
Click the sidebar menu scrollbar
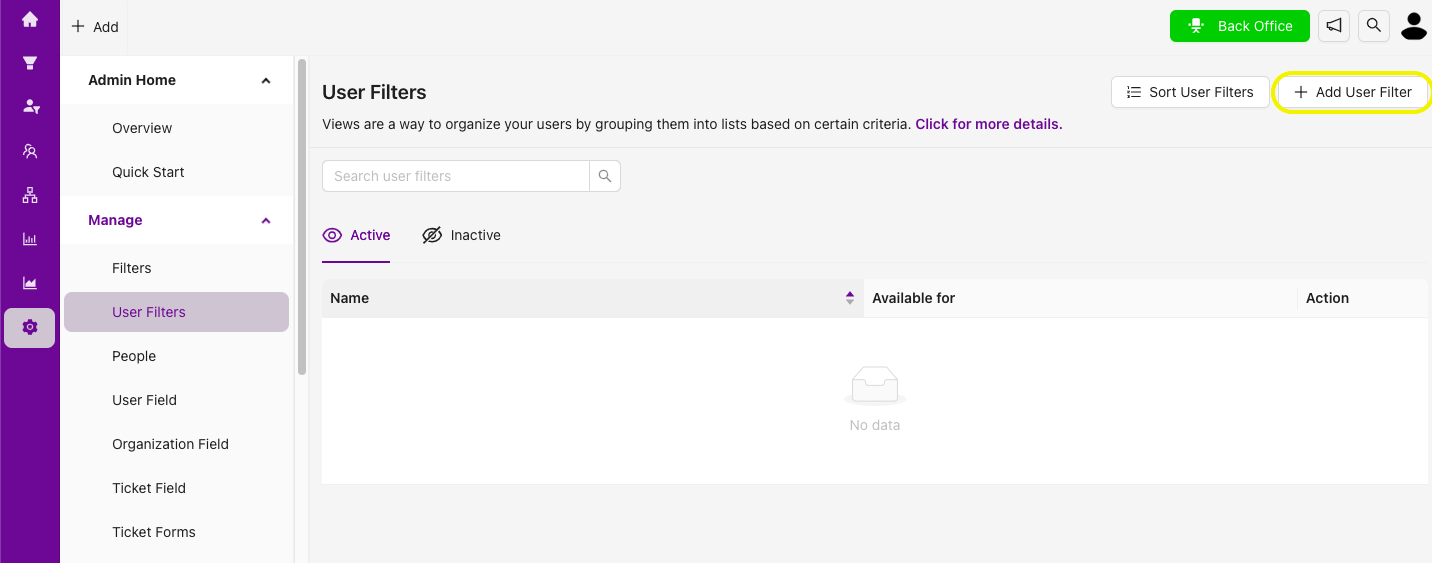click(302, 217)
